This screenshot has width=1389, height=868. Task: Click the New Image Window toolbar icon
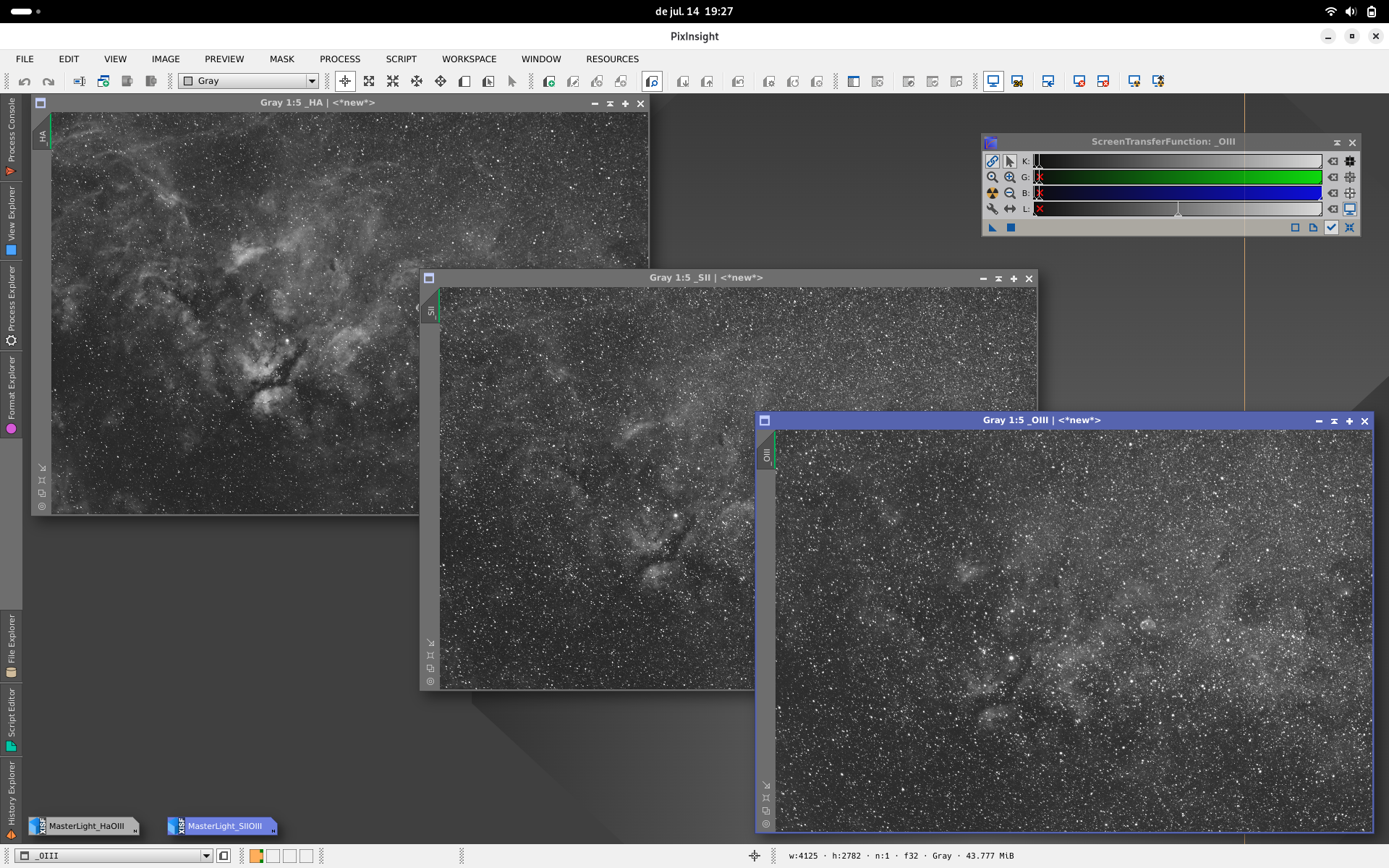point(103,82)
